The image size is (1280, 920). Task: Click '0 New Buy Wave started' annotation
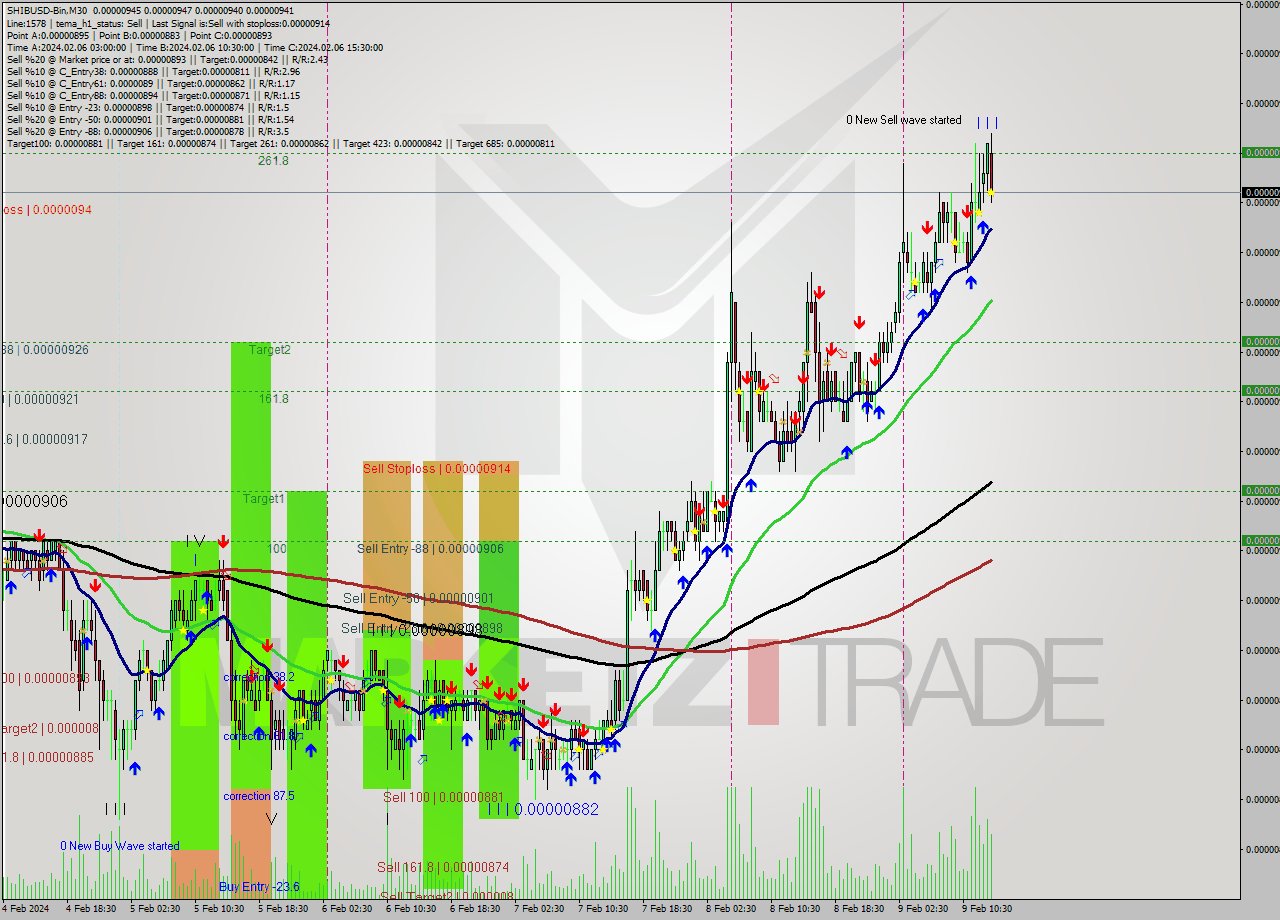tap(120, 846)
